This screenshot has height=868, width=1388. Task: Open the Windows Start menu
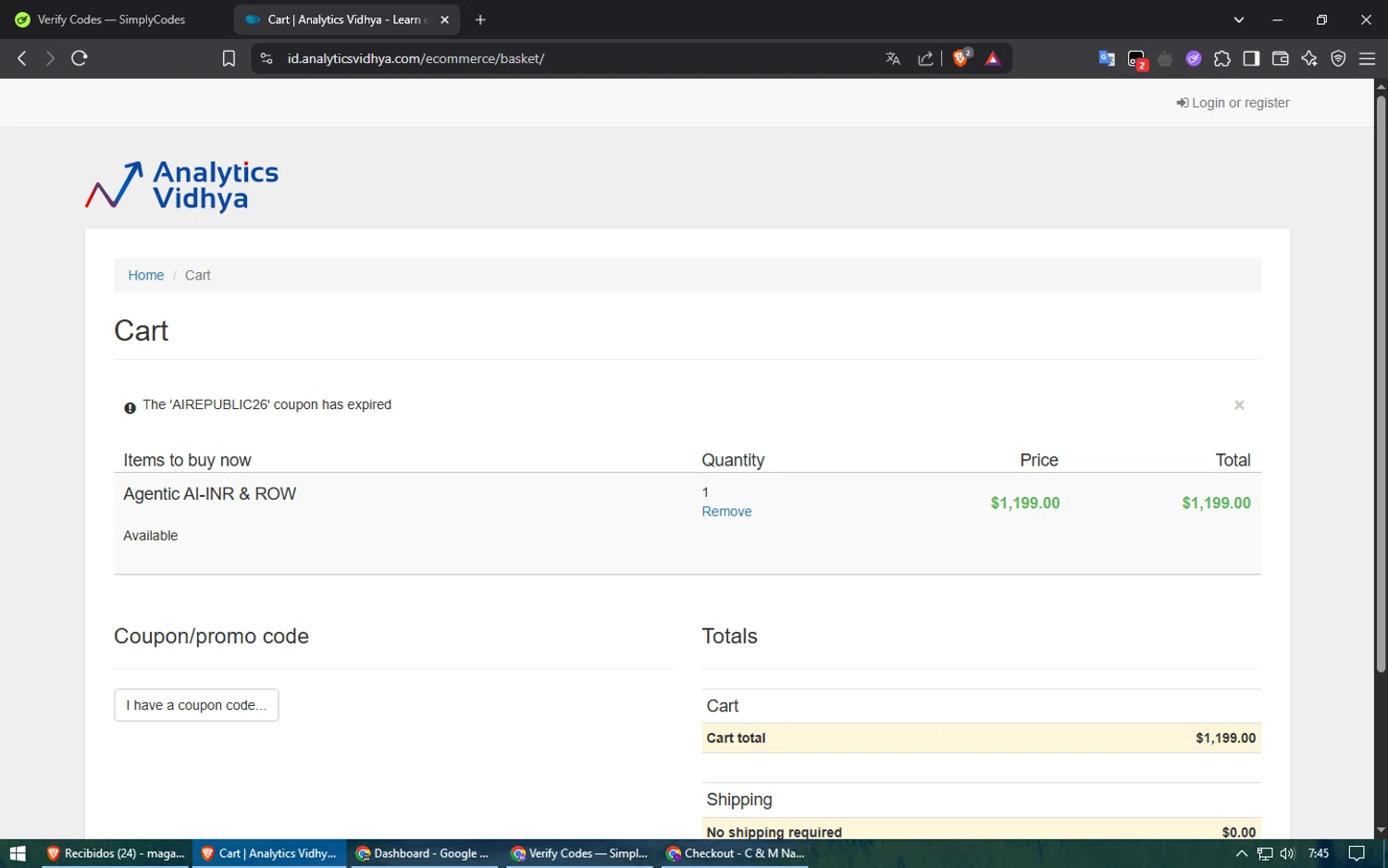(17, 853)
